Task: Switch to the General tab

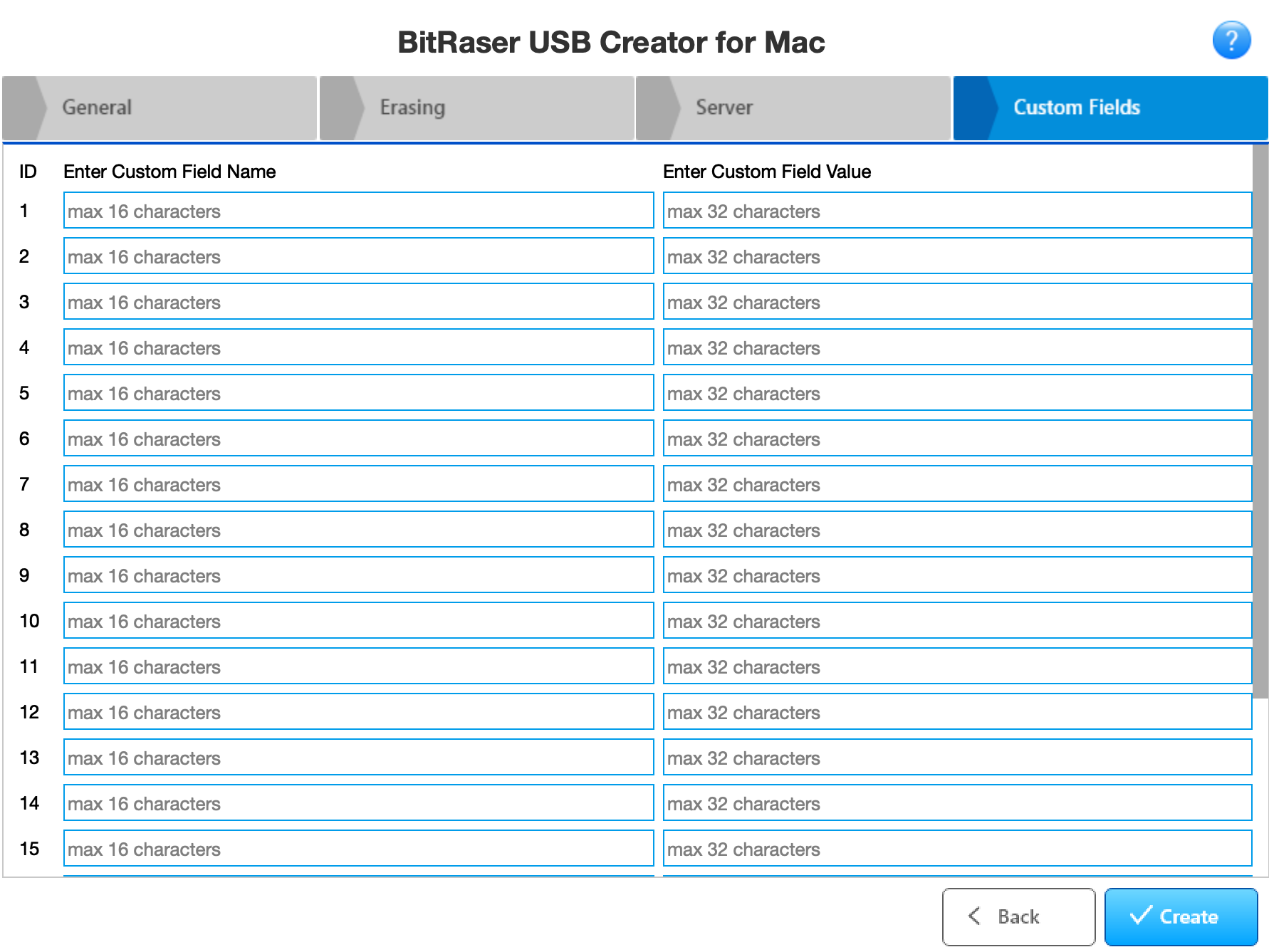Action: (x=160, y=108)
